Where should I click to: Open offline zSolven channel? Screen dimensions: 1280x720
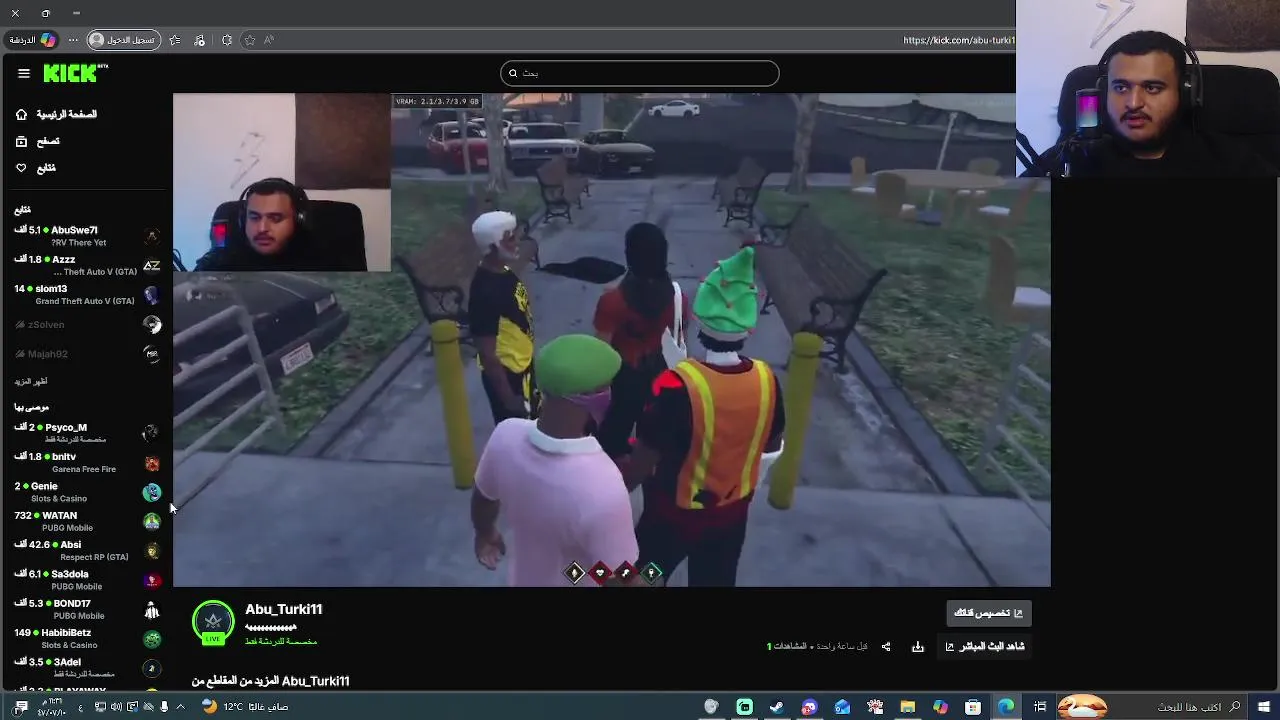[x=87, y=324]
